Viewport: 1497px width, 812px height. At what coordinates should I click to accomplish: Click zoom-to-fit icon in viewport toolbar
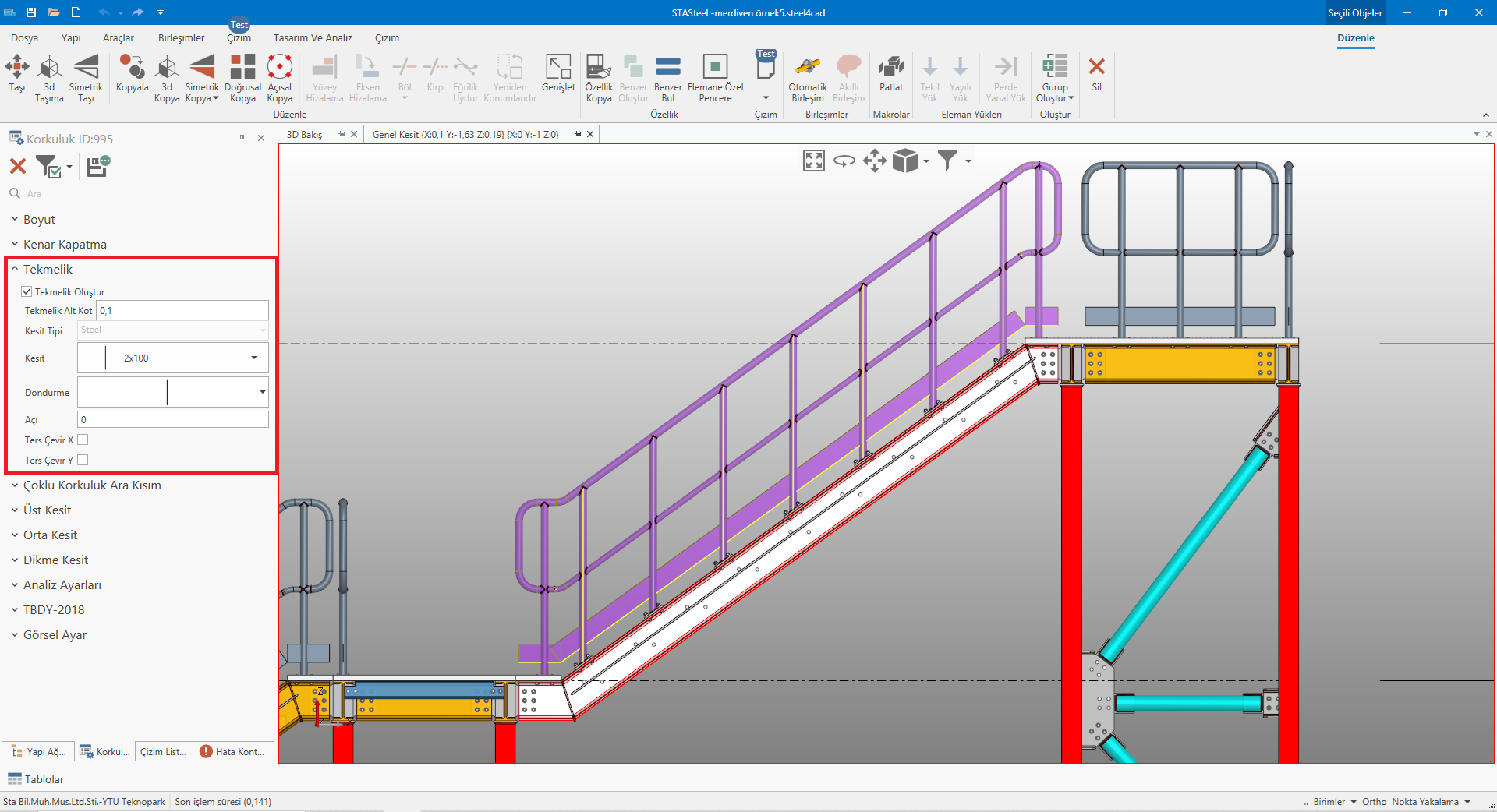[813, 161]
